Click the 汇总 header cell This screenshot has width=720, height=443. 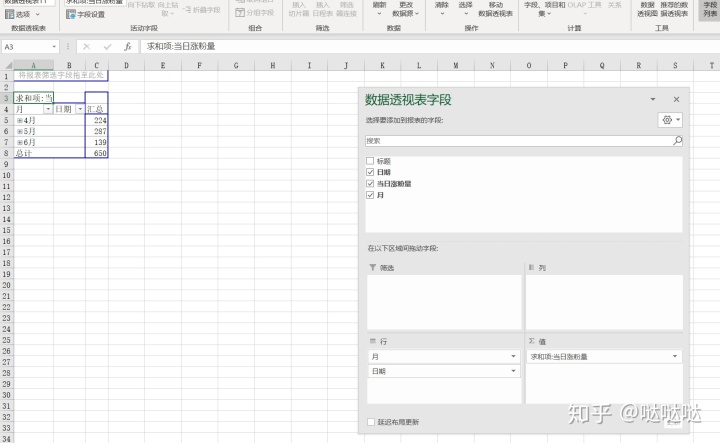(96, 109)
